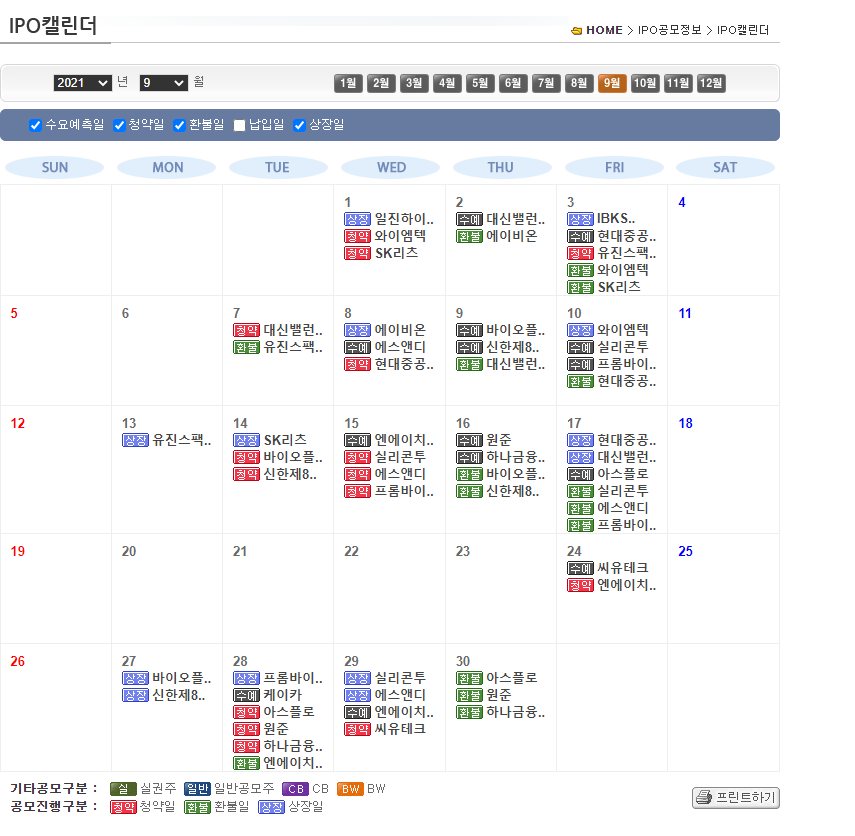Open 실리콘투 forecast entry on September 10
The height and width of the screenshot is (836, 855).
tap(623, 347)
